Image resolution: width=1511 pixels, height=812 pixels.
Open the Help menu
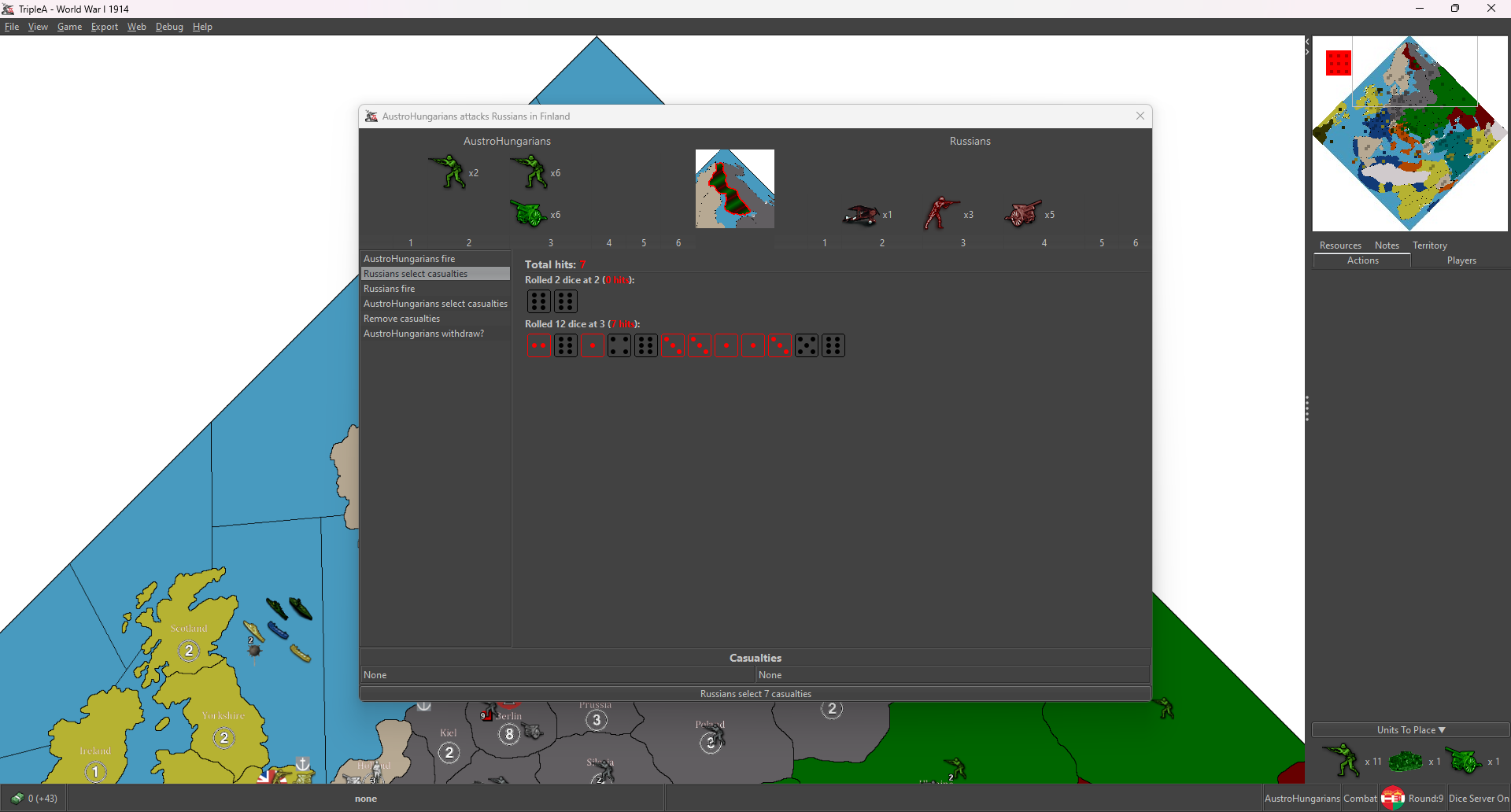click(202, 27)
